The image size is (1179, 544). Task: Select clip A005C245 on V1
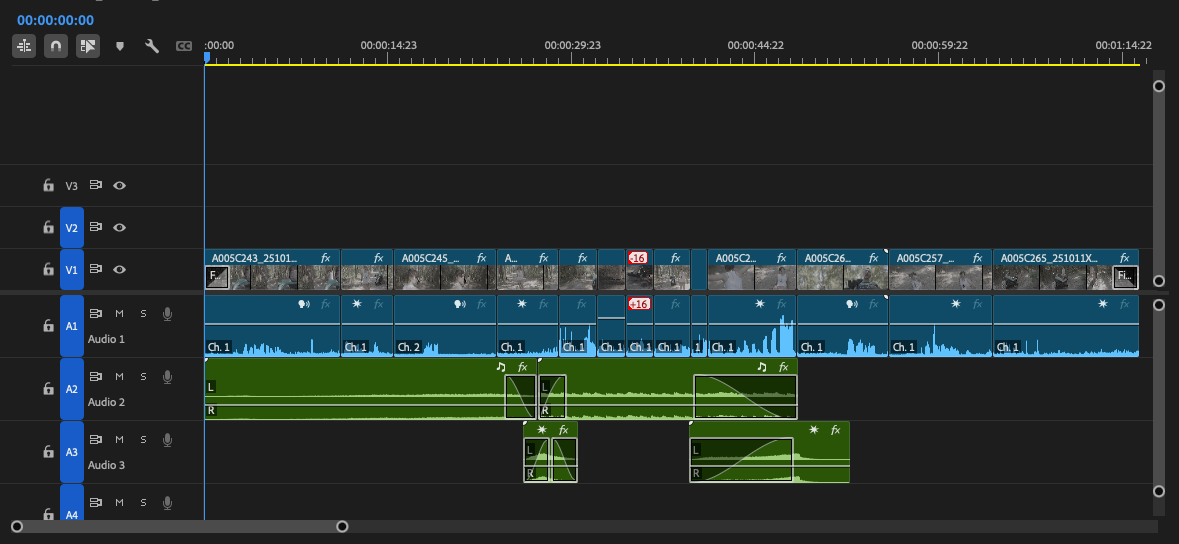[x=444, y=269]
